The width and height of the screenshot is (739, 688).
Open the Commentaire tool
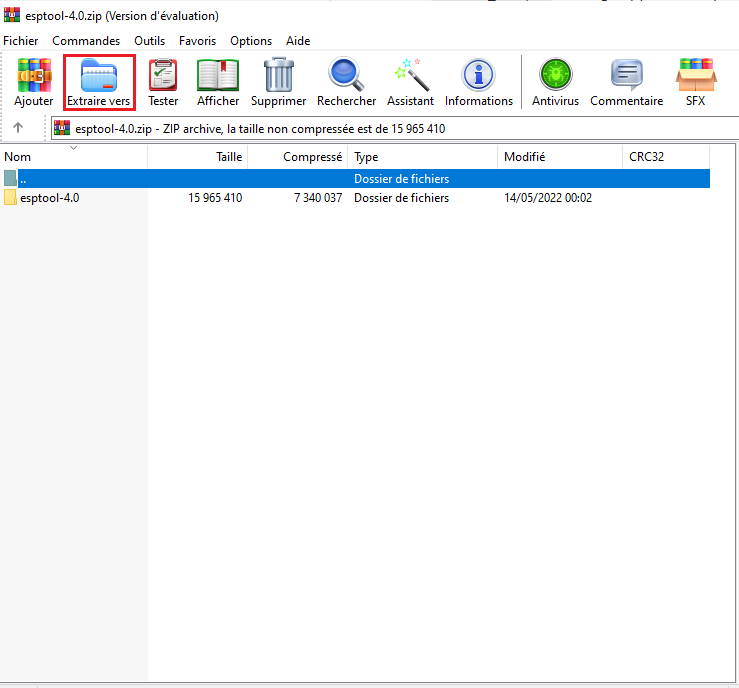(626, 82)
